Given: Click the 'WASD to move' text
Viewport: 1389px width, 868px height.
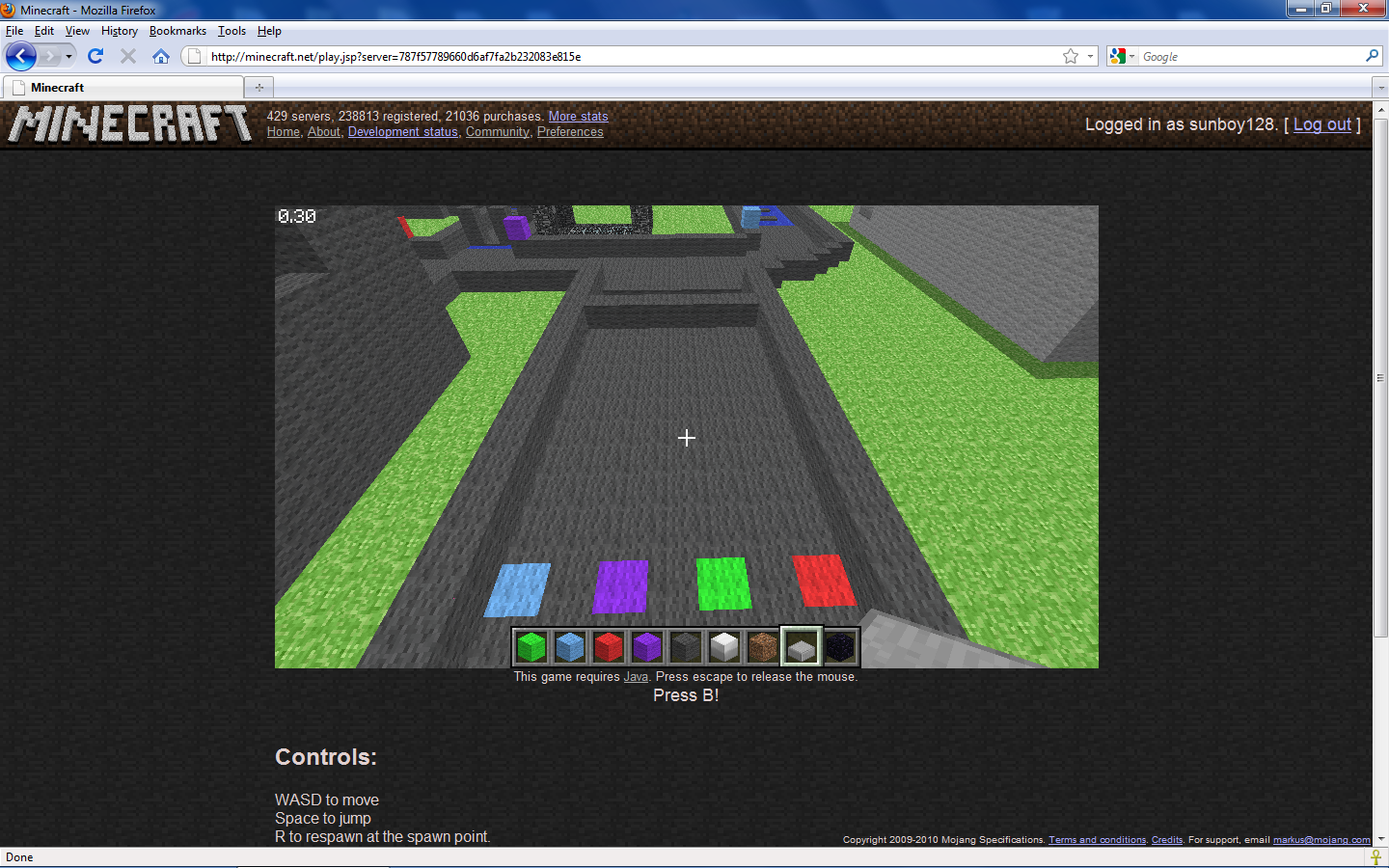Looking at the screenshot, I should coord(327,800).
